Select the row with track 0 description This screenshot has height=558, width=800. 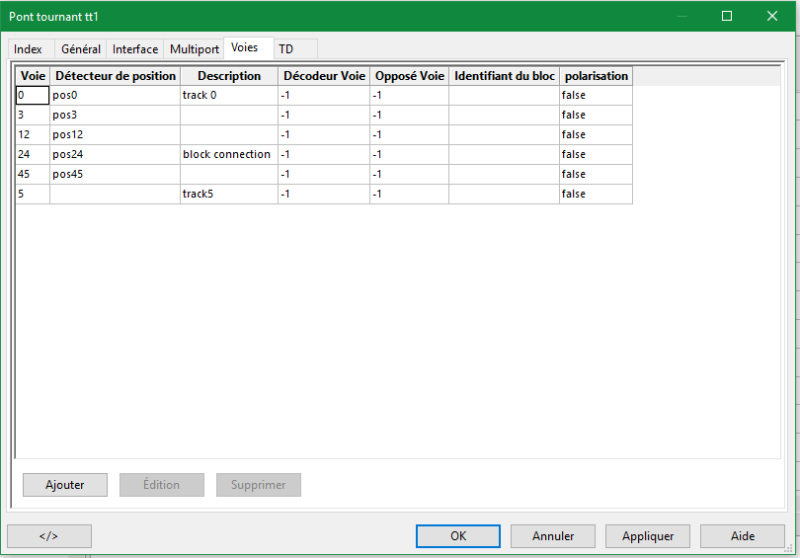[x=228, y=95]
